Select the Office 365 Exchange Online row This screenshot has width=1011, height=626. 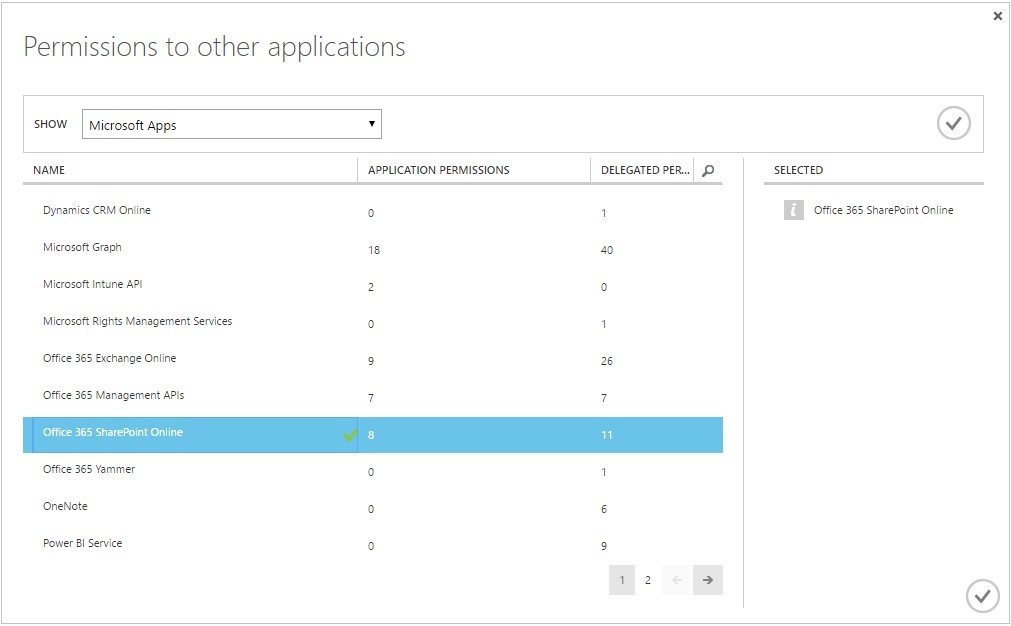tap(373, 359)
